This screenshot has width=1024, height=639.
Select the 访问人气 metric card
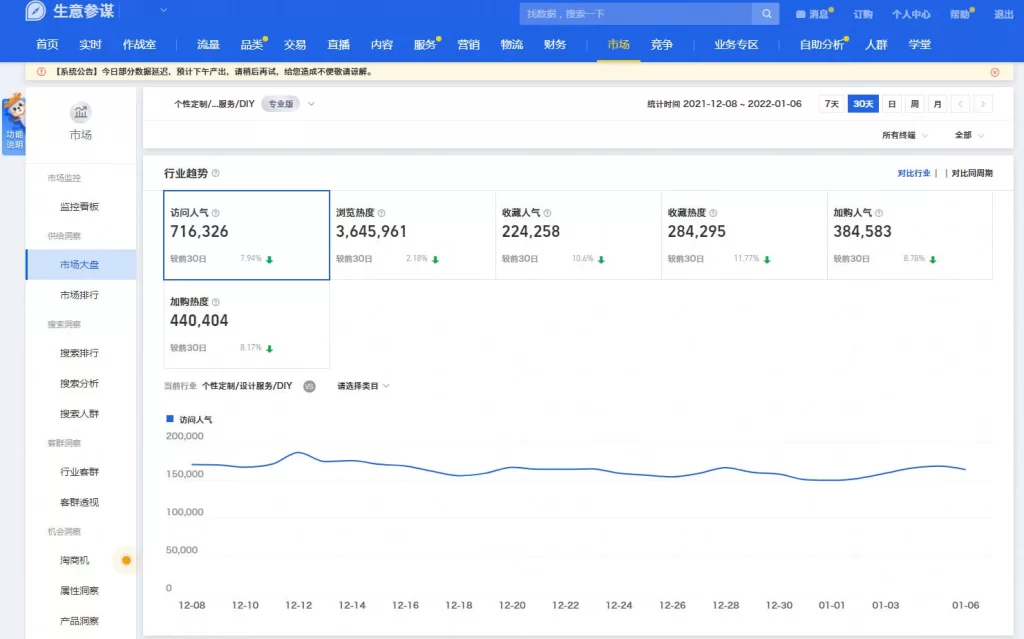pyautogui.click(x=246, y=235)
